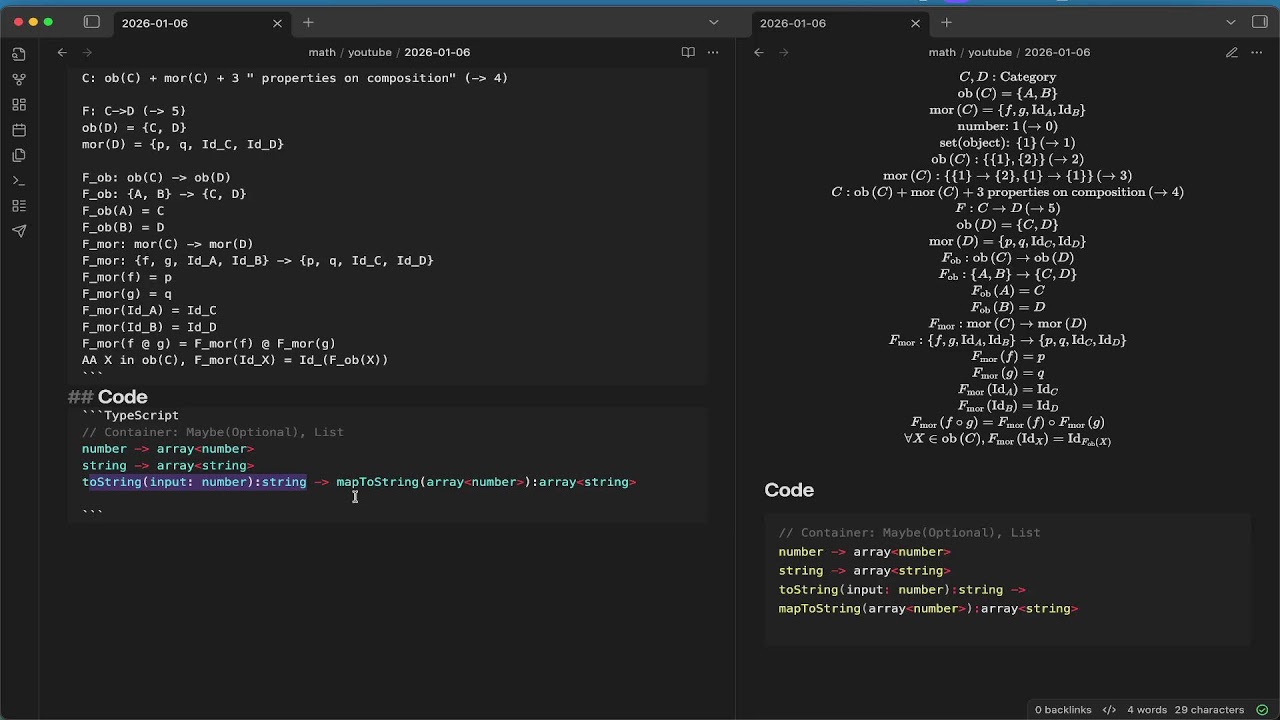Click the 'Code' heading in the preview pane
Viewport: 1280px width, 720px height.
(x=789, y=490)
